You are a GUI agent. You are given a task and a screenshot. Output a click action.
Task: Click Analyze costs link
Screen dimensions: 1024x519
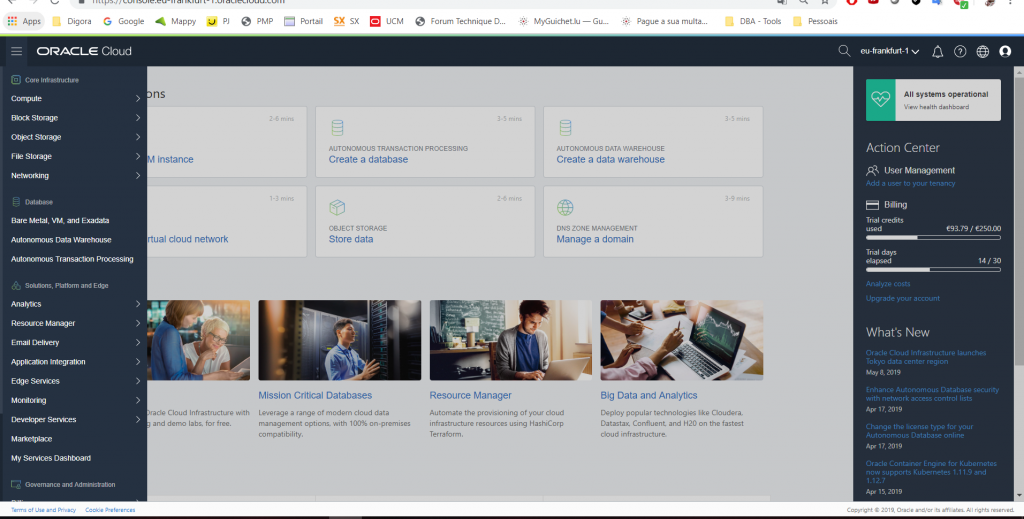[888, 284]
